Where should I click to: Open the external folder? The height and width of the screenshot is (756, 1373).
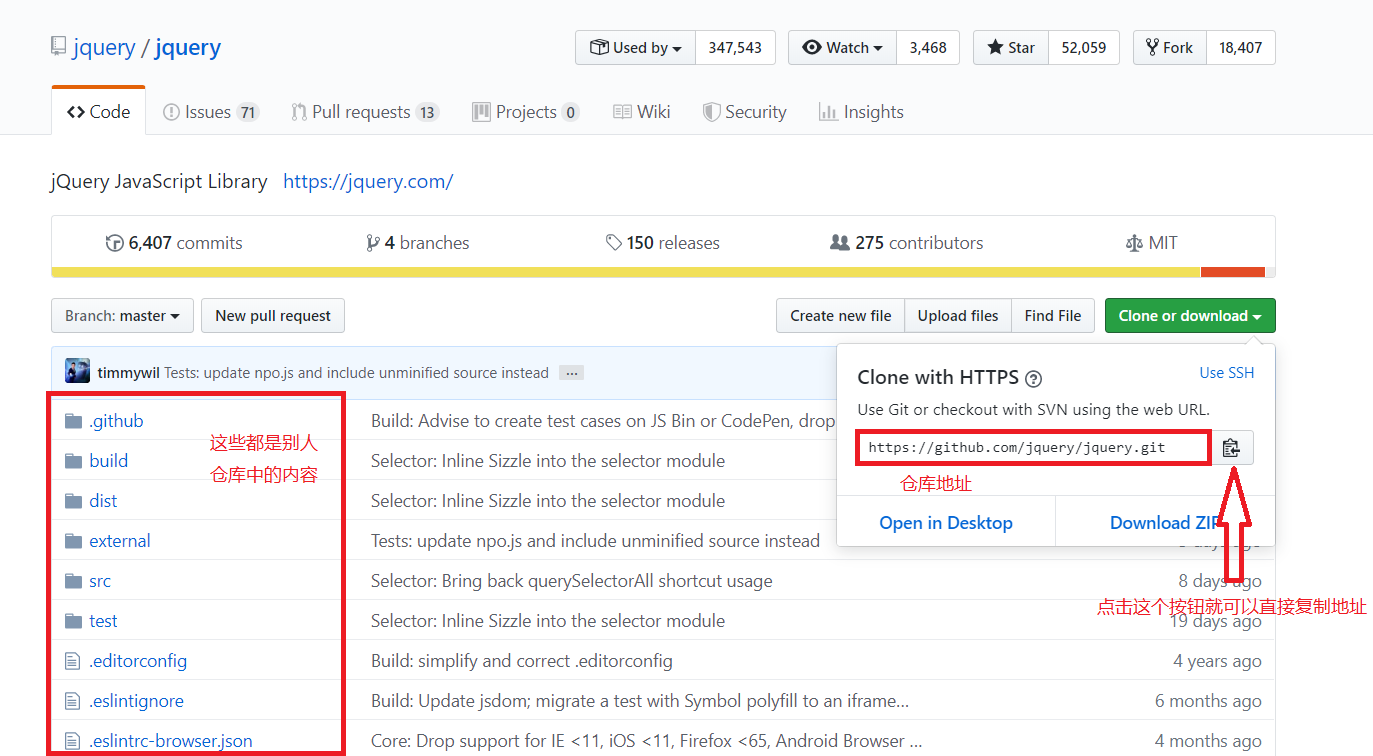pos(120,541)
